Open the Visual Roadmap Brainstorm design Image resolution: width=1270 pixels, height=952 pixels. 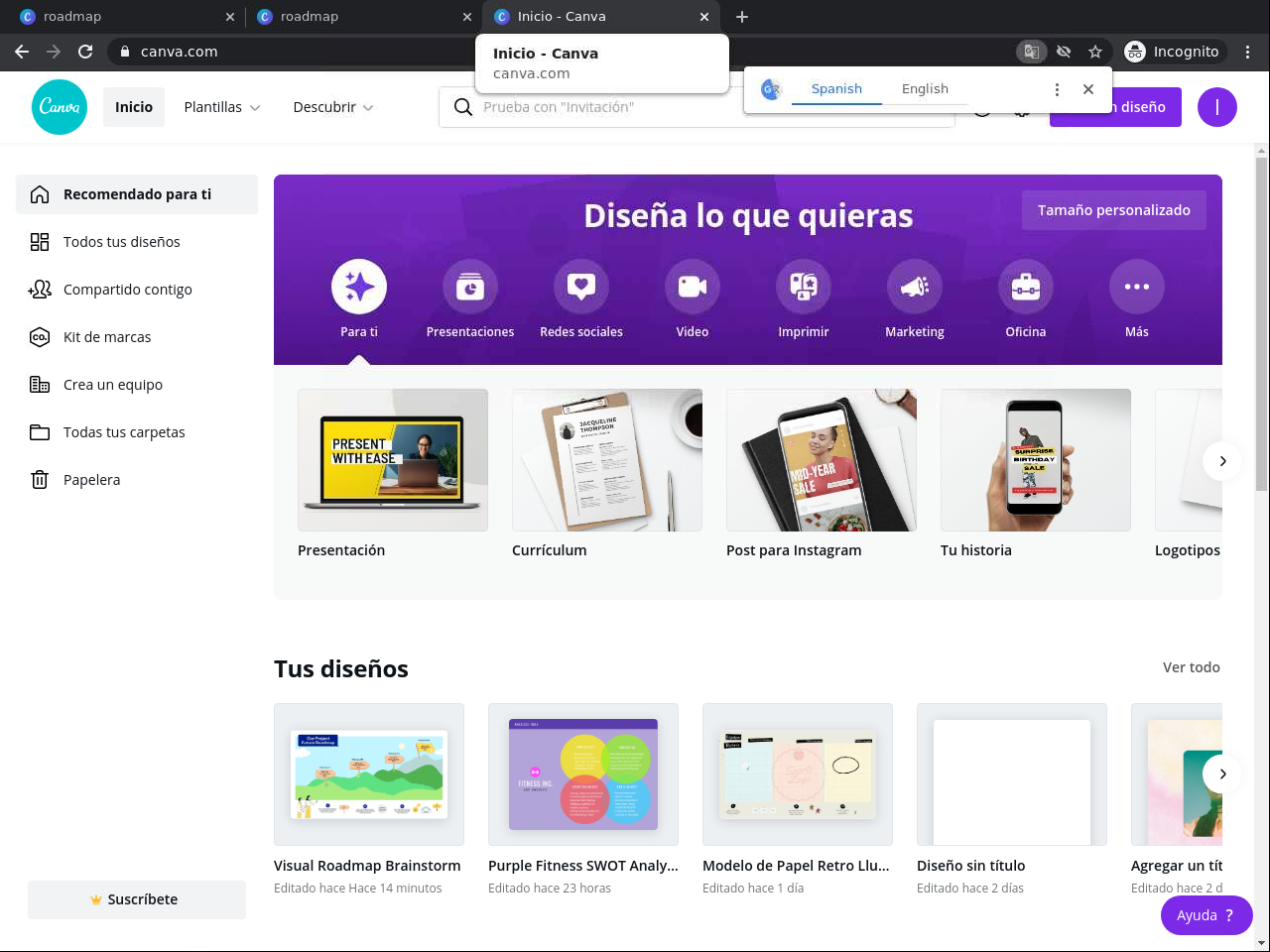(x=369, y=774)
